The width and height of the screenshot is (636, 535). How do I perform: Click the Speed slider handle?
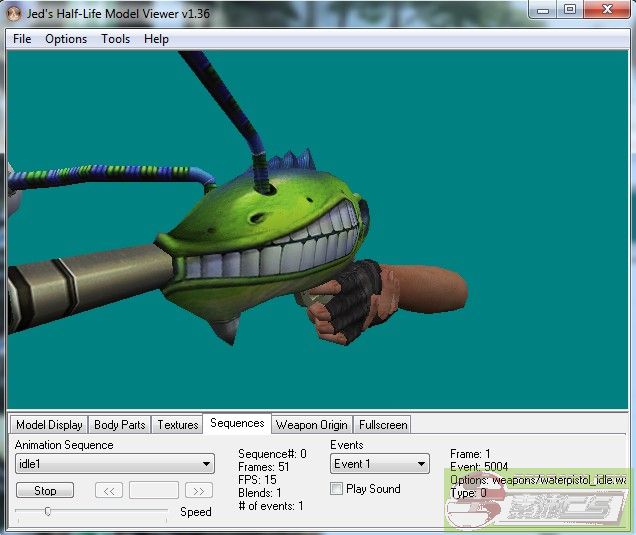point(47,511)
